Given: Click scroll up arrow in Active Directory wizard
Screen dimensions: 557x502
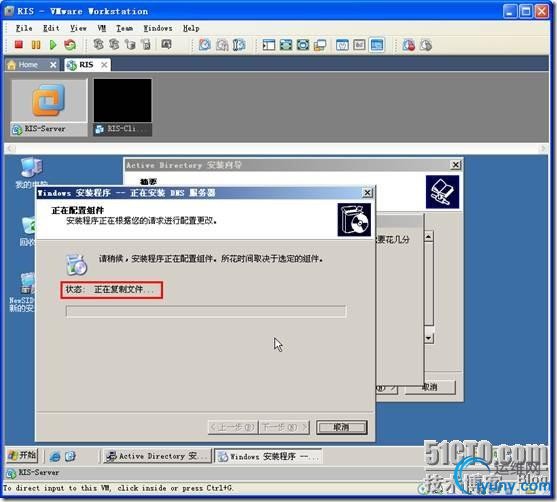Looking at the screenshot, I should pos(429,237).
